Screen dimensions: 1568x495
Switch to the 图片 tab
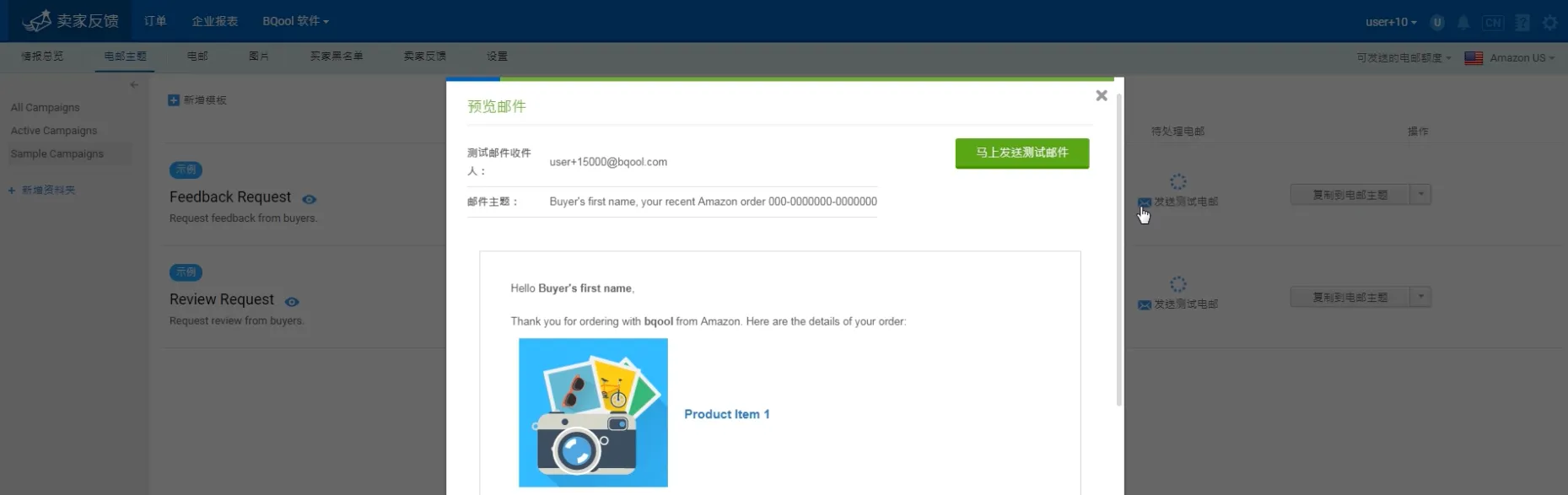tap(259, 56)
